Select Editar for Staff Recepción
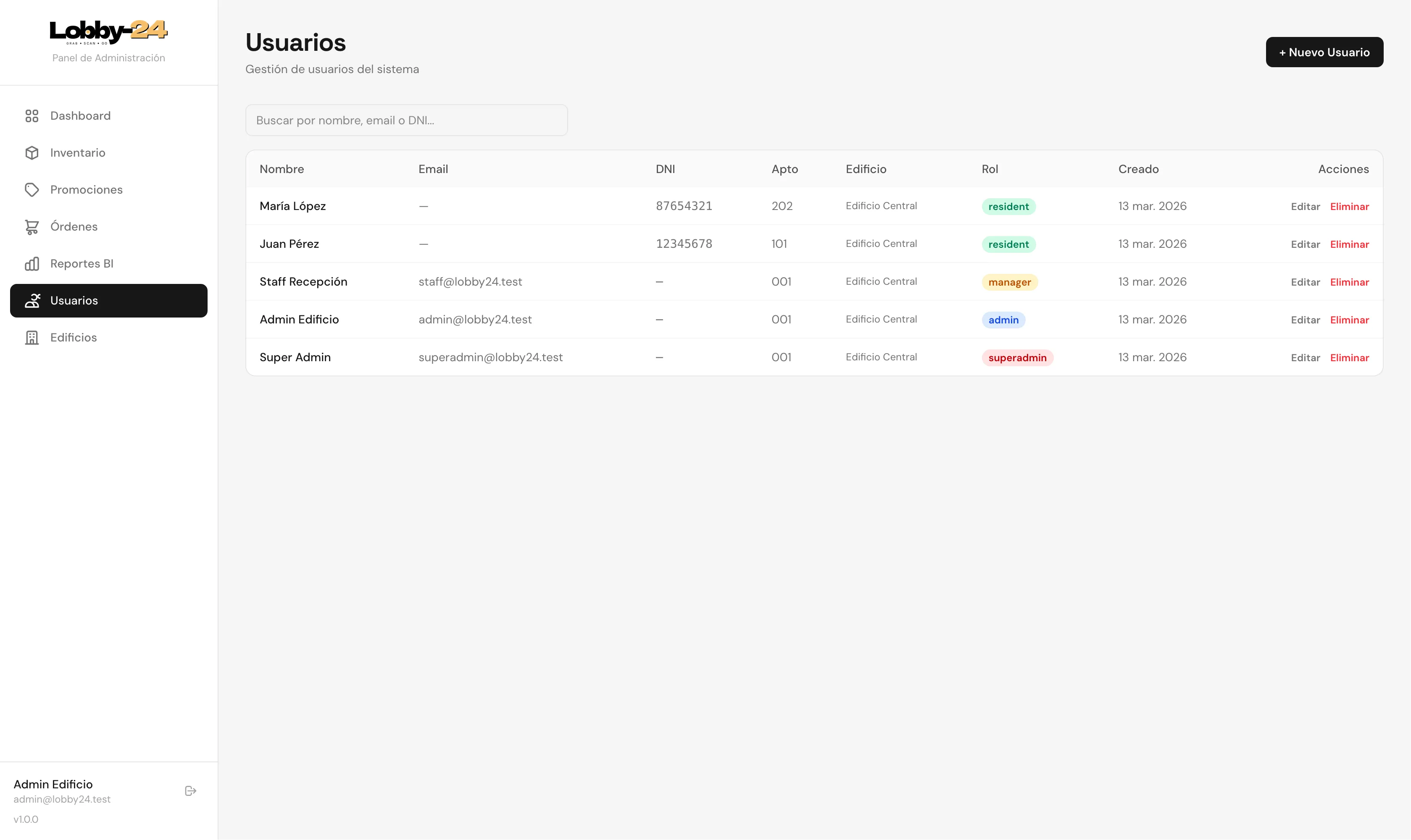Viewport: 1411px width, 840px height. pos(1305,282)
